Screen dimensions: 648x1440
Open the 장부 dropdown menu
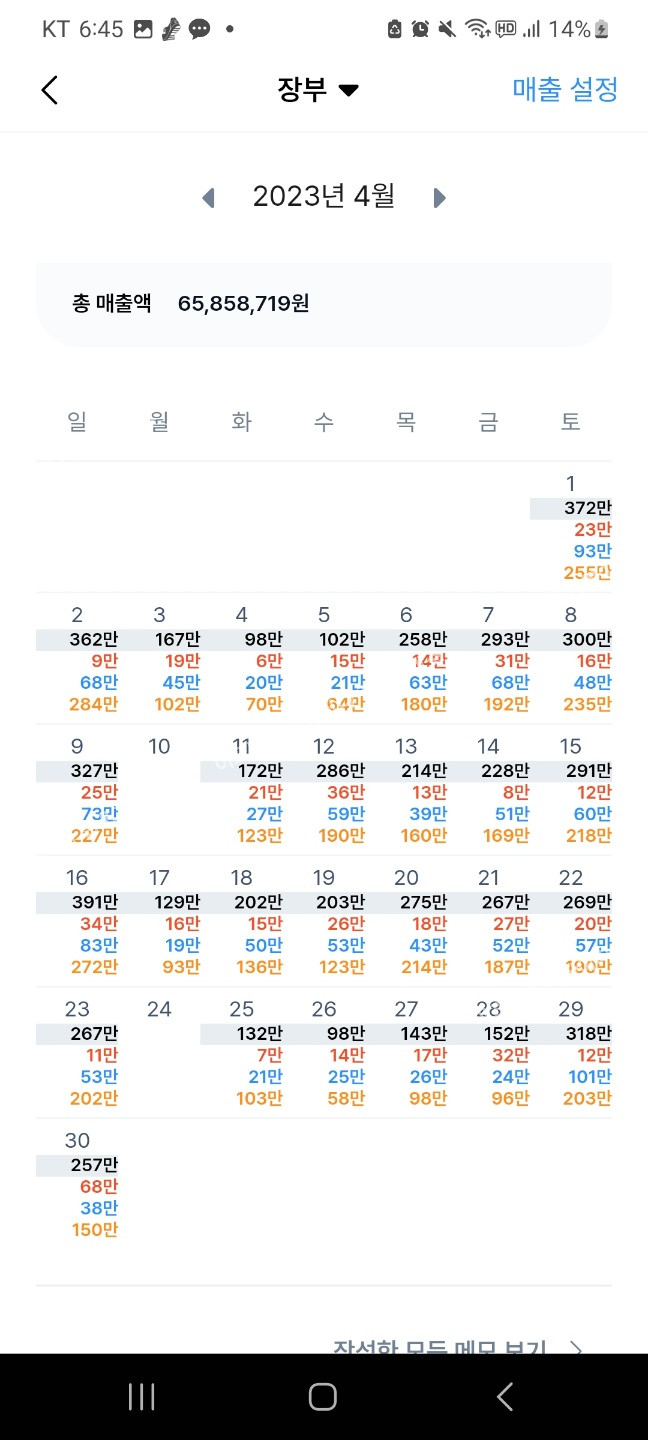coord(317,90)
